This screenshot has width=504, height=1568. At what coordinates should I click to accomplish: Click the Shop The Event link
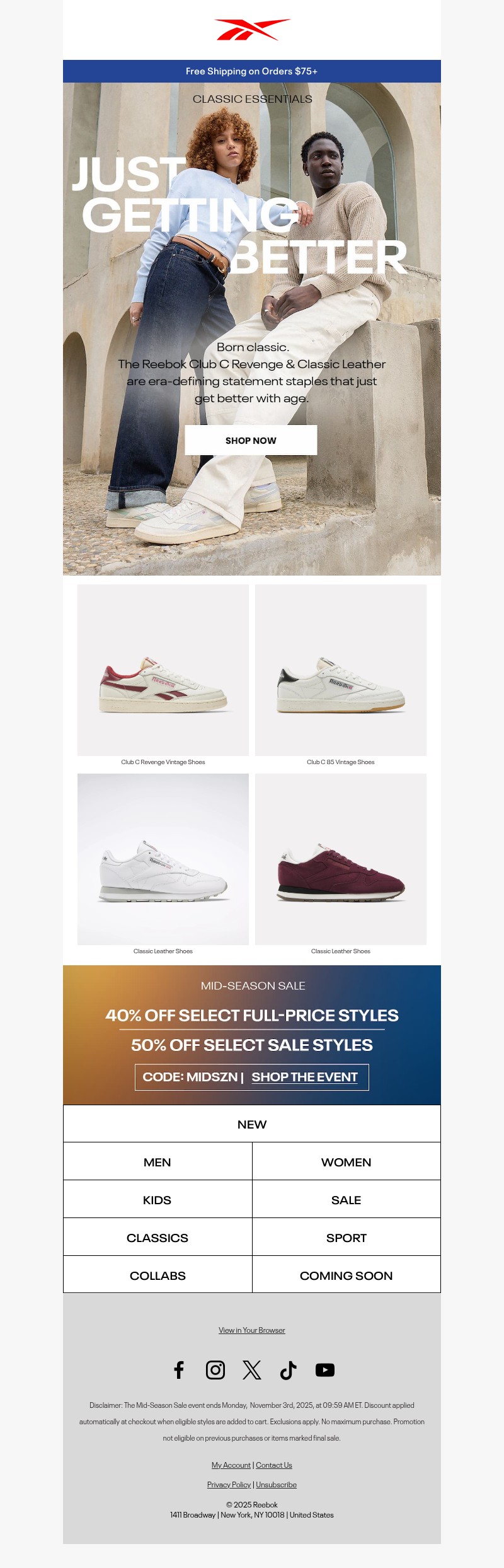click(x=305, y=1077)
